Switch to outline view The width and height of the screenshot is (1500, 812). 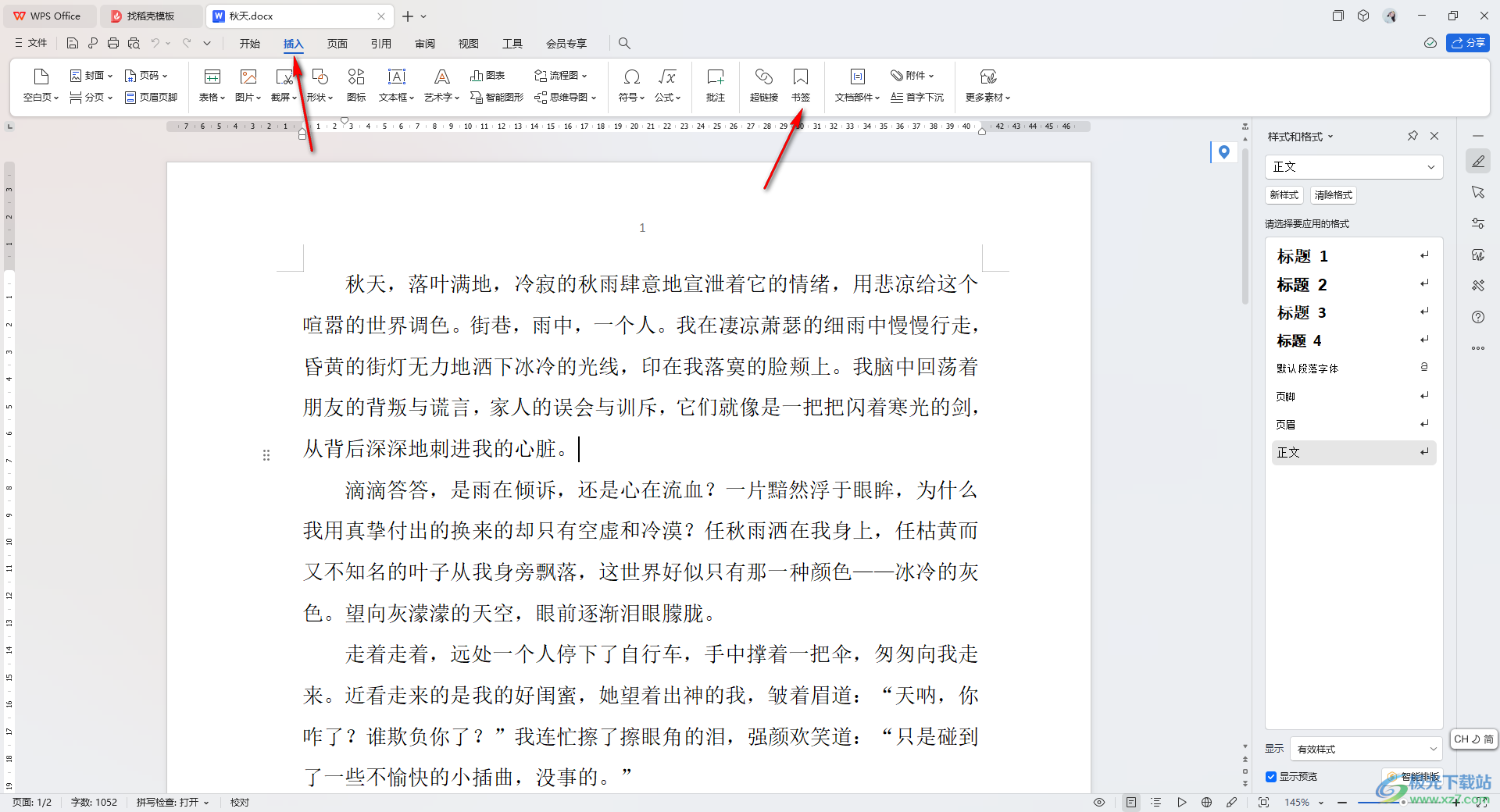[x=1156, y=802]
